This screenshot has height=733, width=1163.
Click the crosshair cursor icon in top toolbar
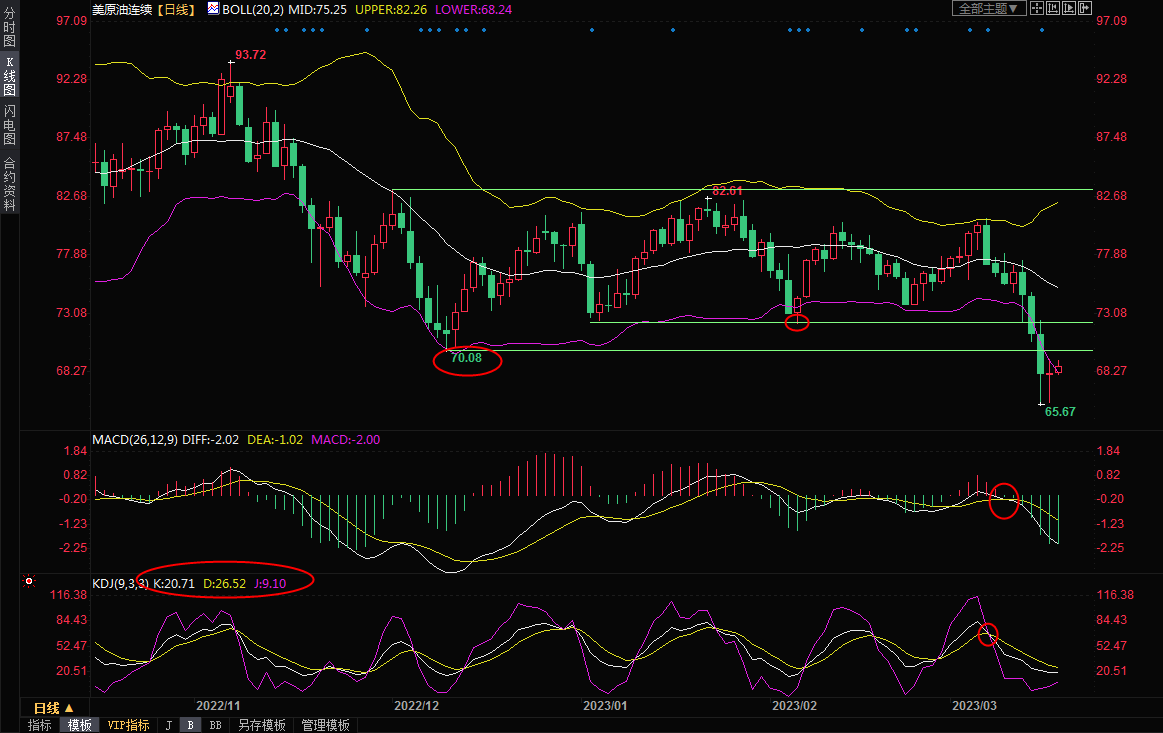pos(1036,8)
